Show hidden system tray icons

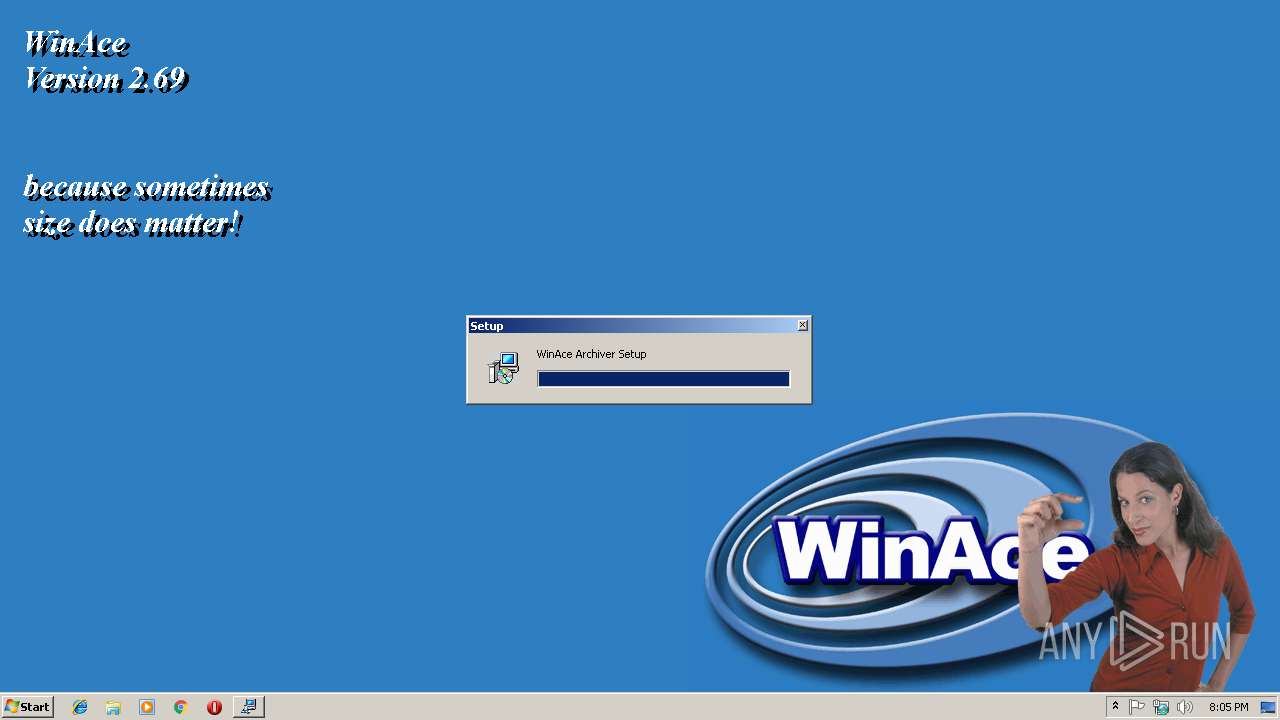coord(1115,707)
